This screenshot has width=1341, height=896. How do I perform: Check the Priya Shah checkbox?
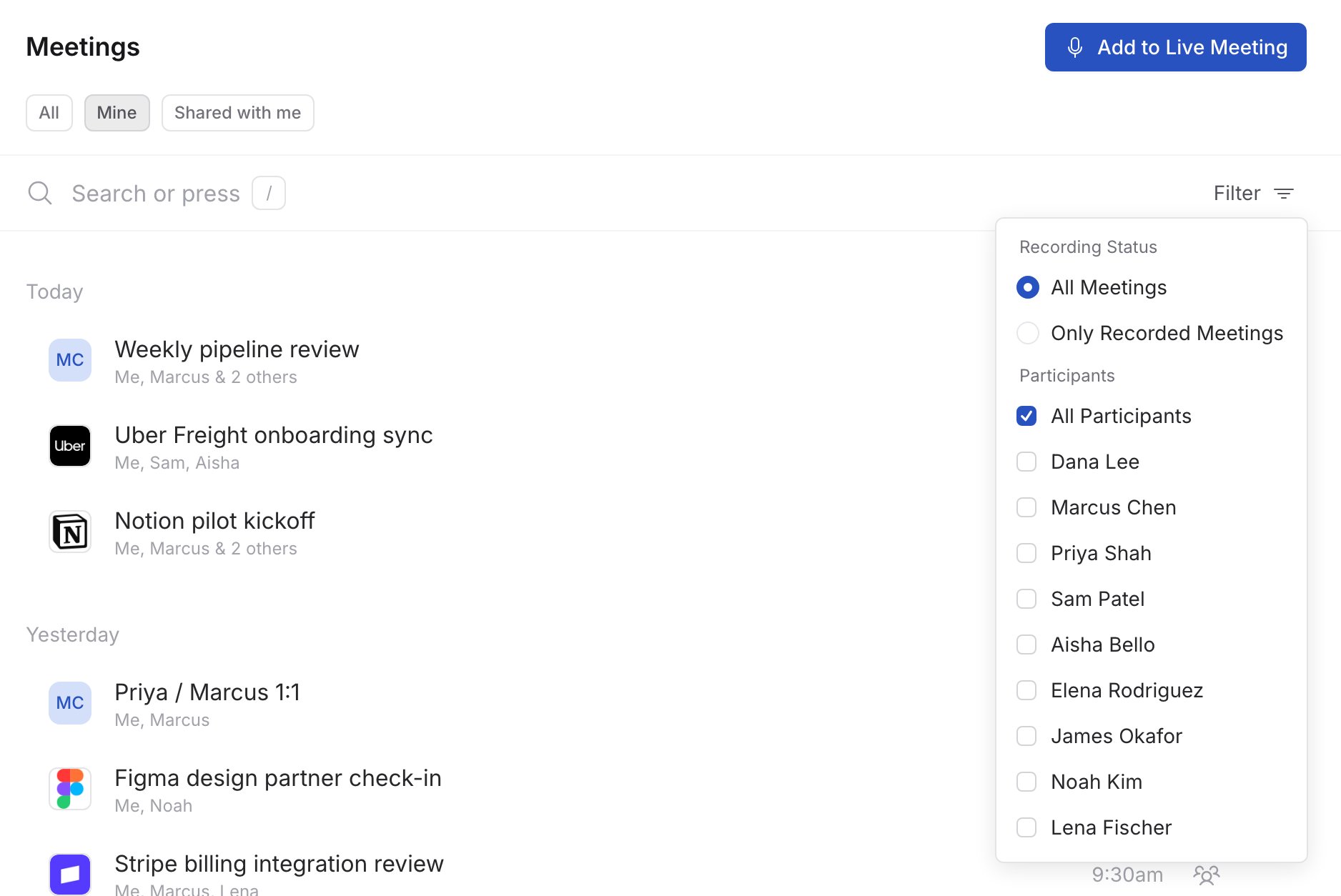(x=1026, y=553)
